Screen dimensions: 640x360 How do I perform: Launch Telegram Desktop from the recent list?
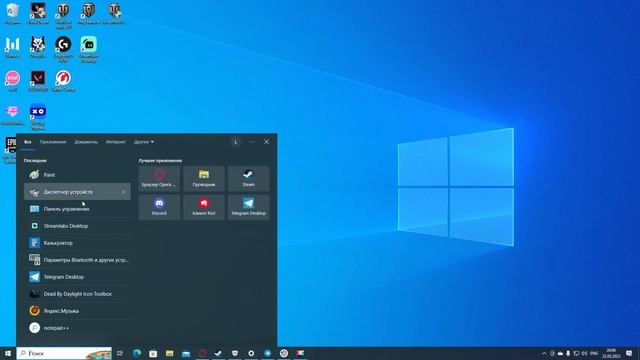77,277
